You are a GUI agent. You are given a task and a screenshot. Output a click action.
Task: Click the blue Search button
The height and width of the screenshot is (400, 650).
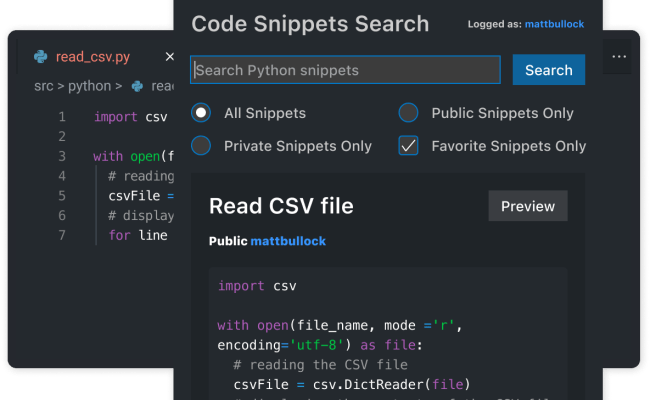click(x=548, y=70)
